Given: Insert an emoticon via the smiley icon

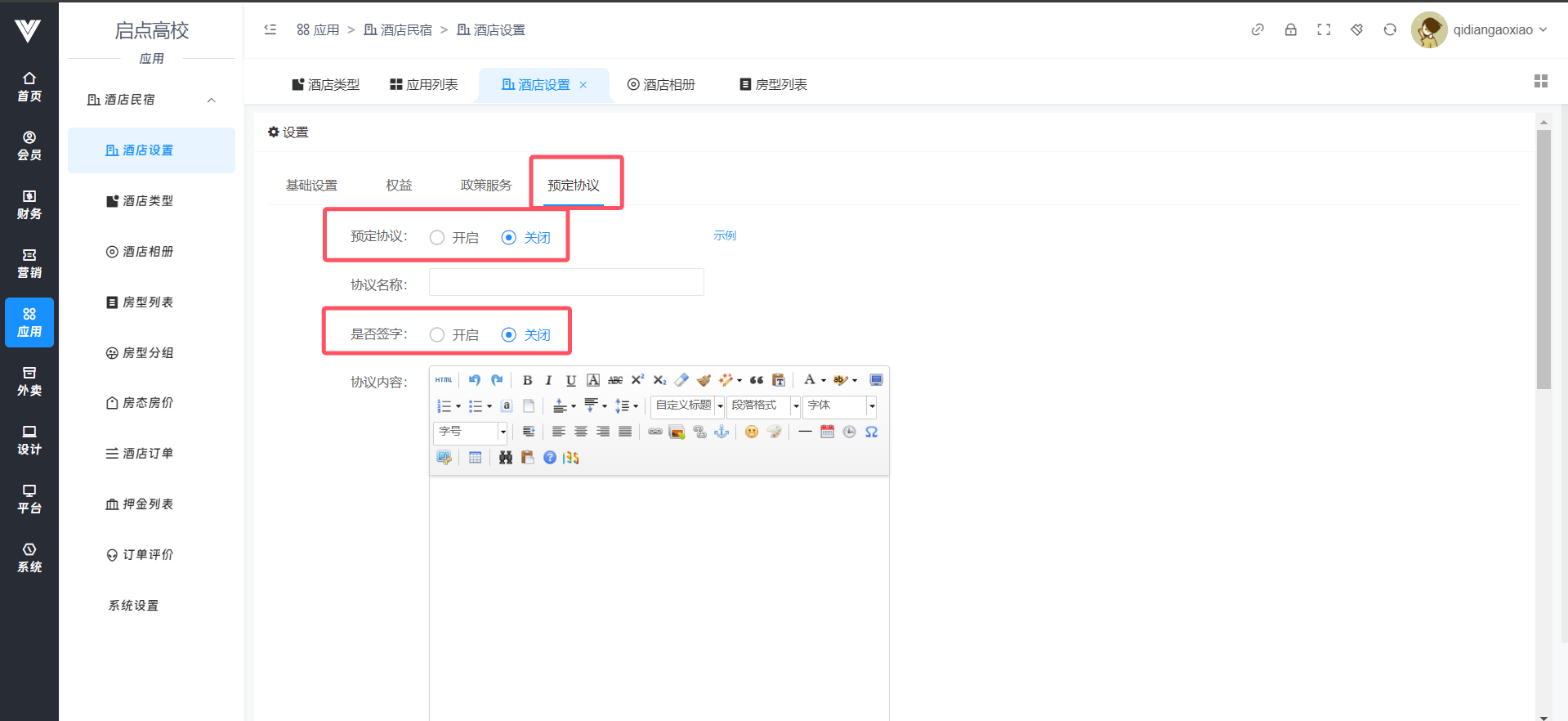Looking at the screenshot, I should 751,432.
